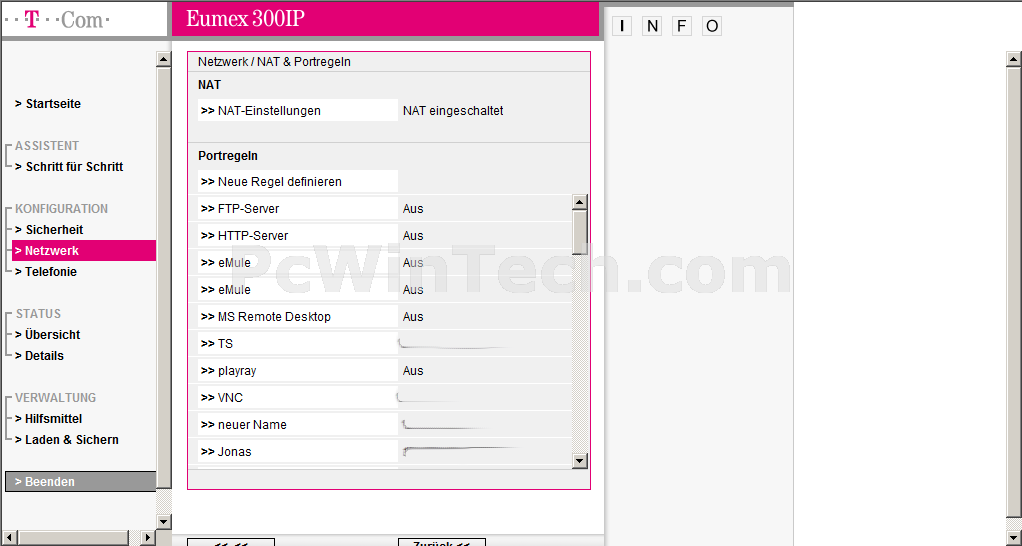
Task: Open the Jonas port rule
Action: 298,452
